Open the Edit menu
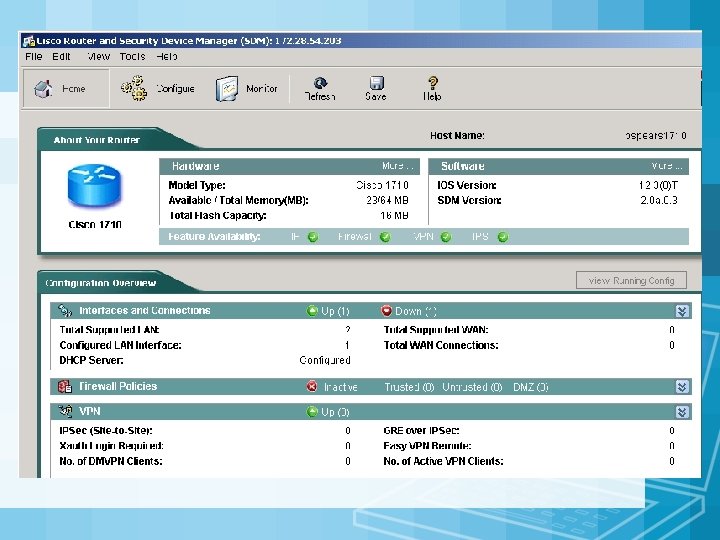720x540 pixels. pos(61,56)
